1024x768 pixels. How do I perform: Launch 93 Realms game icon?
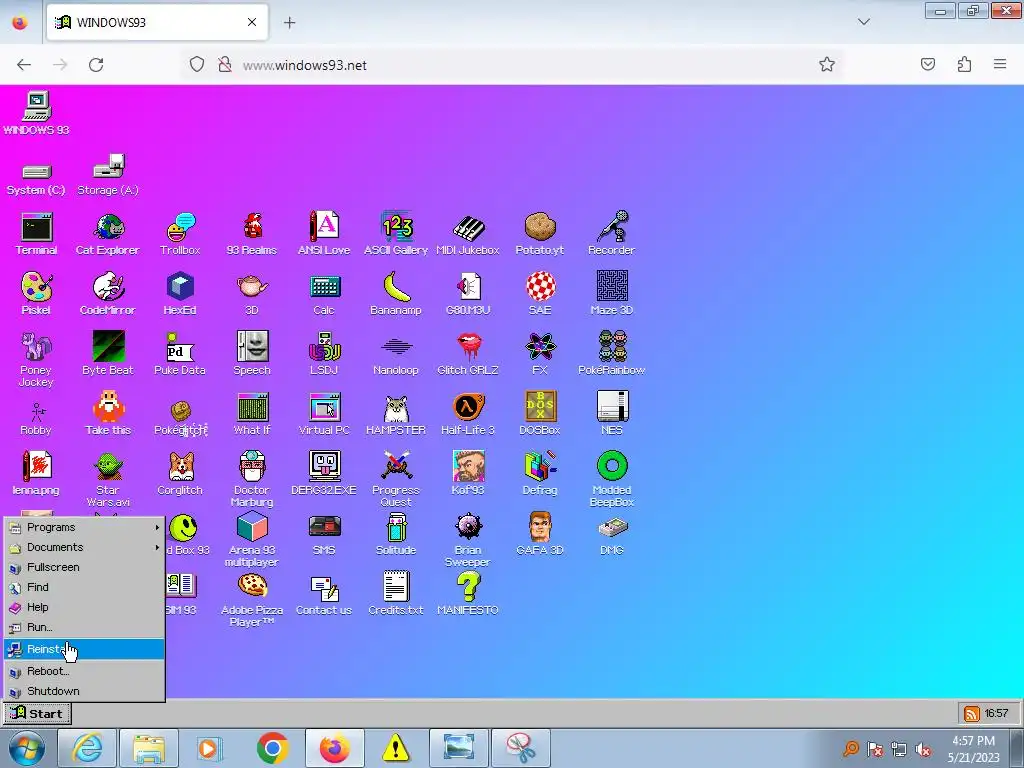252,233
